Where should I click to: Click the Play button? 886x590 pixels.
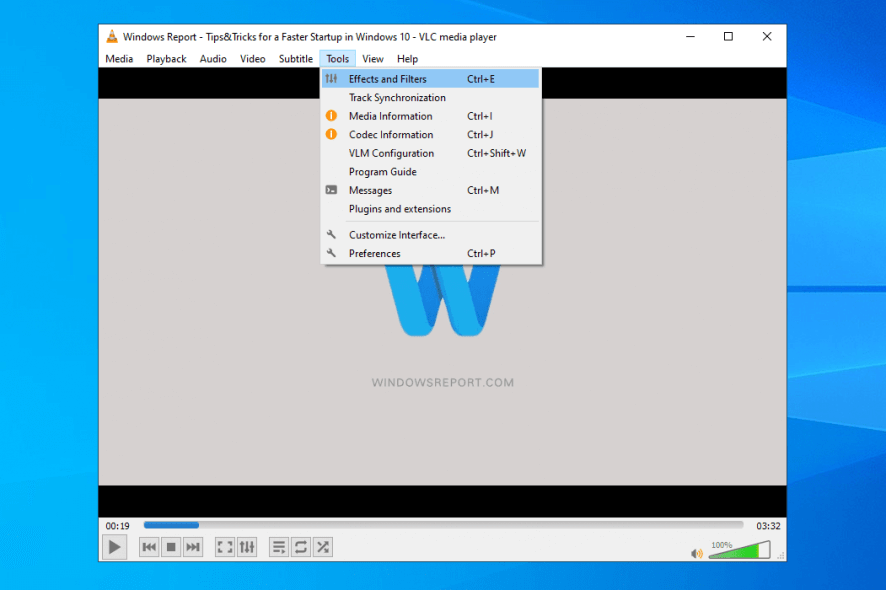coord(114,547)
